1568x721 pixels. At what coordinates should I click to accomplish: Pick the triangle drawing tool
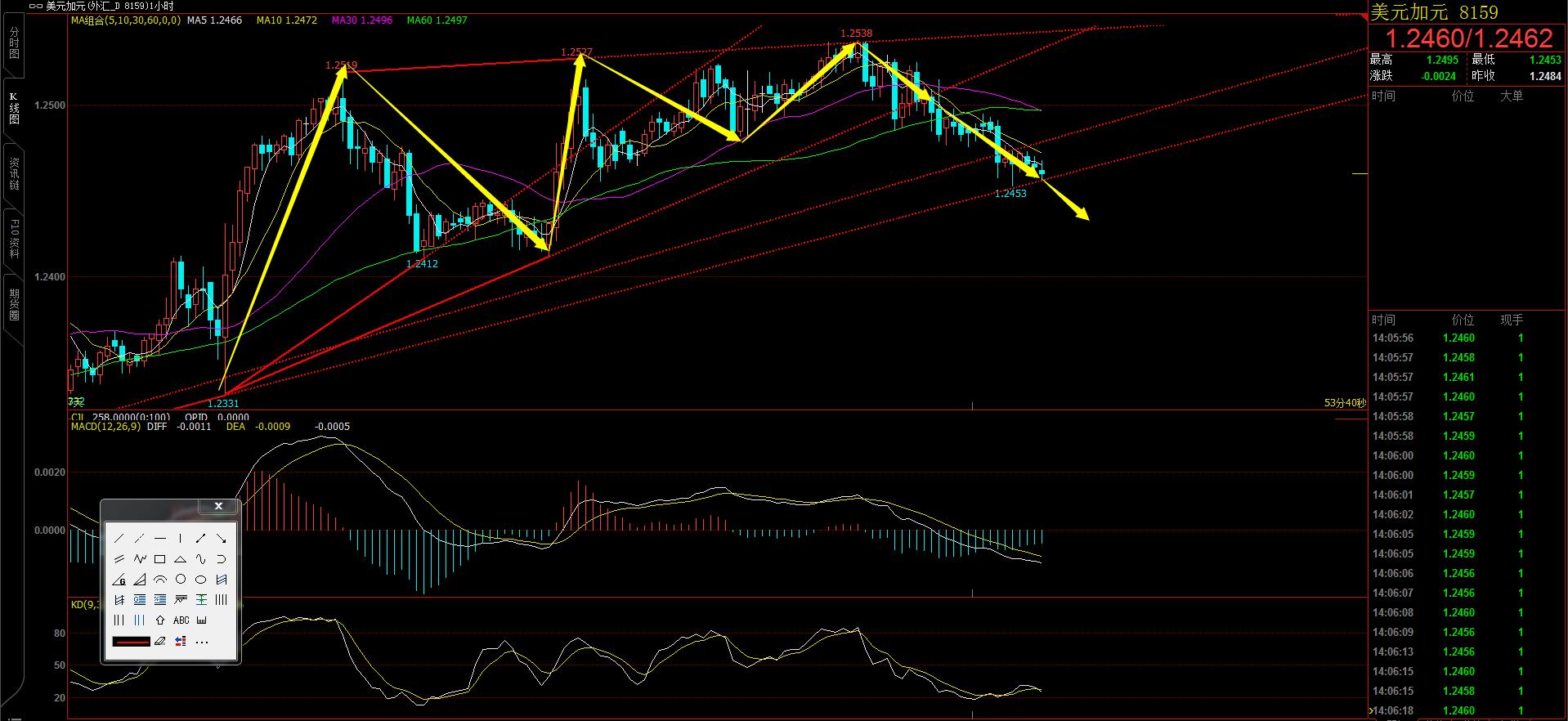[181, 559]
